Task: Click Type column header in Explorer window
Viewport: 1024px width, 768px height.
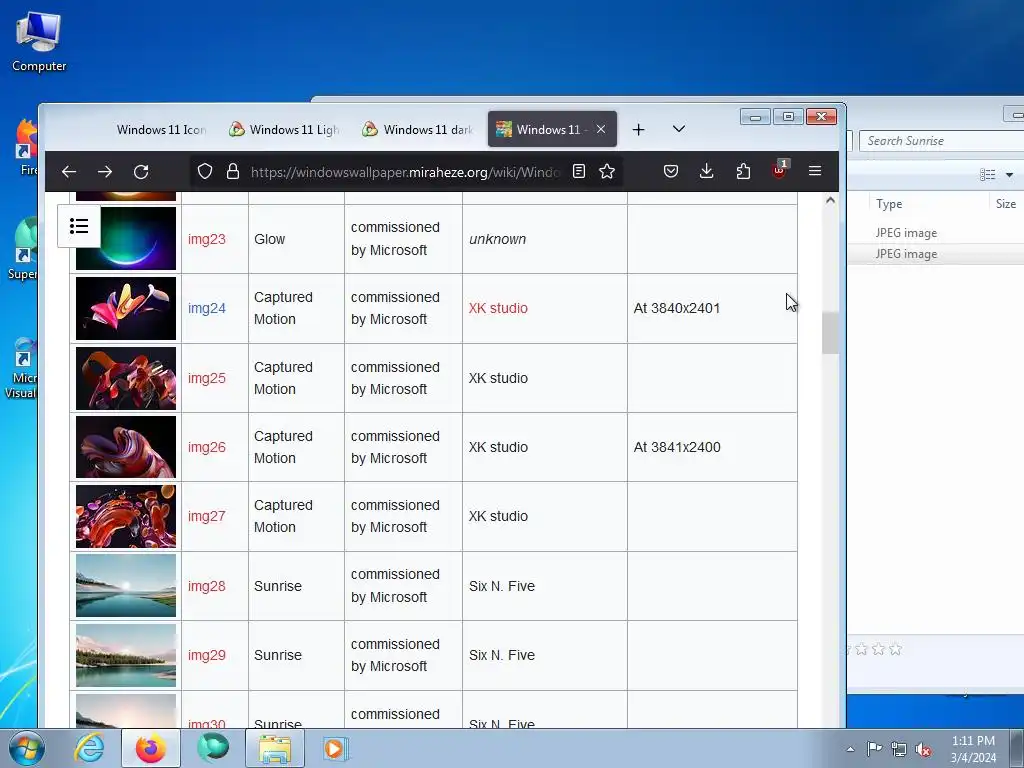Action: click(x=889, y=204)
